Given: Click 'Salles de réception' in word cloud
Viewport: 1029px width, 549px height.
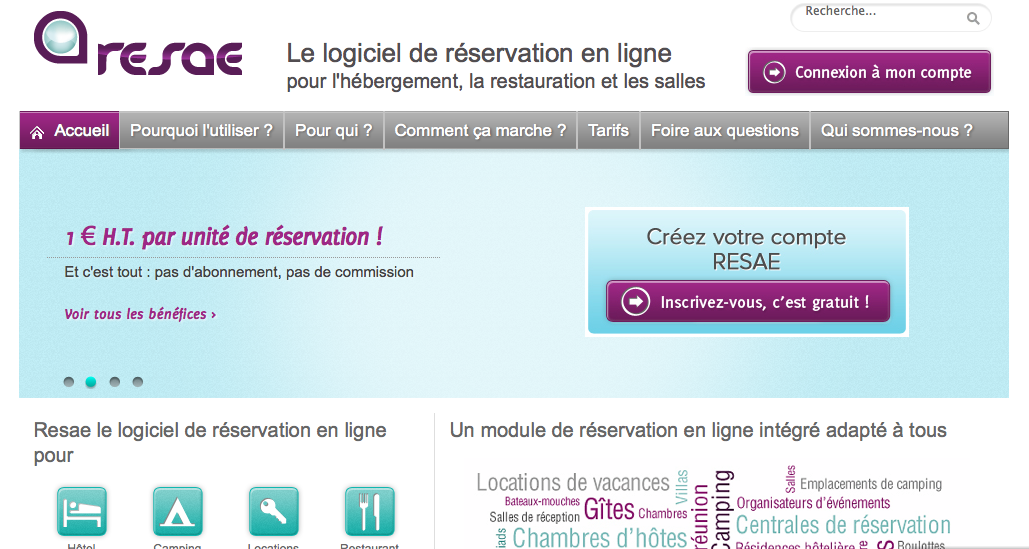Looking at the screenshot, I should (535, 517).
